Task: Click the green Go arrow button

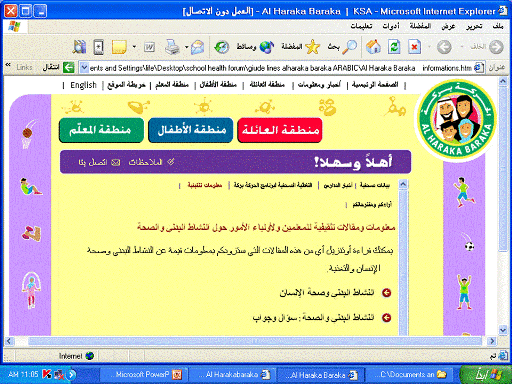Action: point(68,68)
